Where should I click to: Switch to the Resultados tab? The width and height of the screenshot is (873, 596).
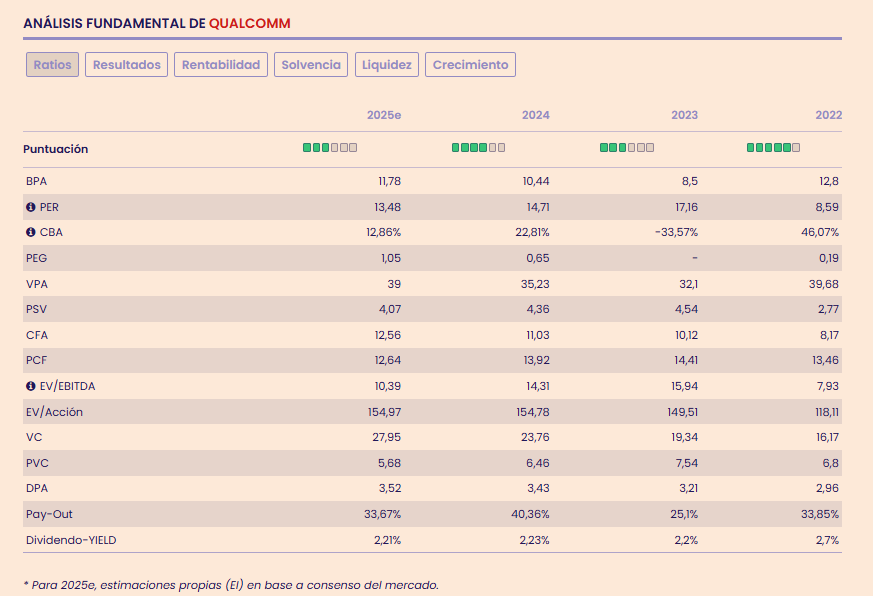click(126, 65)
